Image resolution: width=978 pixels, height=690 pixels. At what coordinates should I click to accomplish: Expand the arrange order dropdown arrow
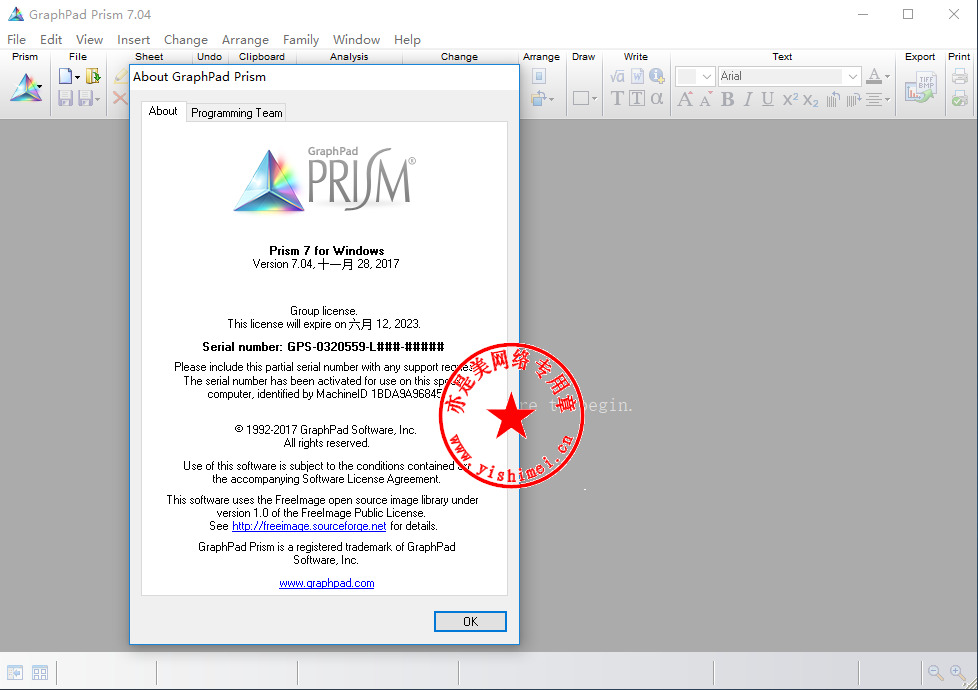(551, 99)
